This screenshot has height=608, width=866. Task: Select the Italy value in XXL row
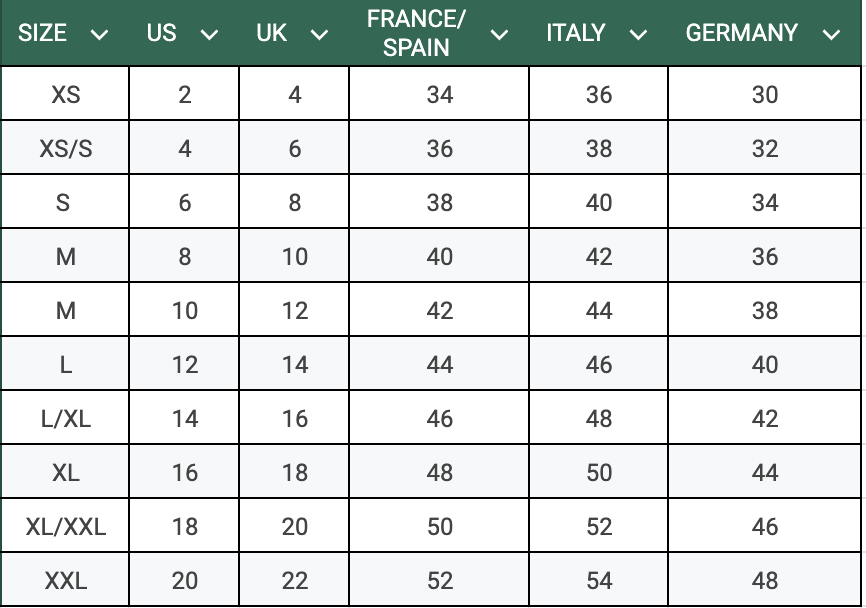[599, 581]
